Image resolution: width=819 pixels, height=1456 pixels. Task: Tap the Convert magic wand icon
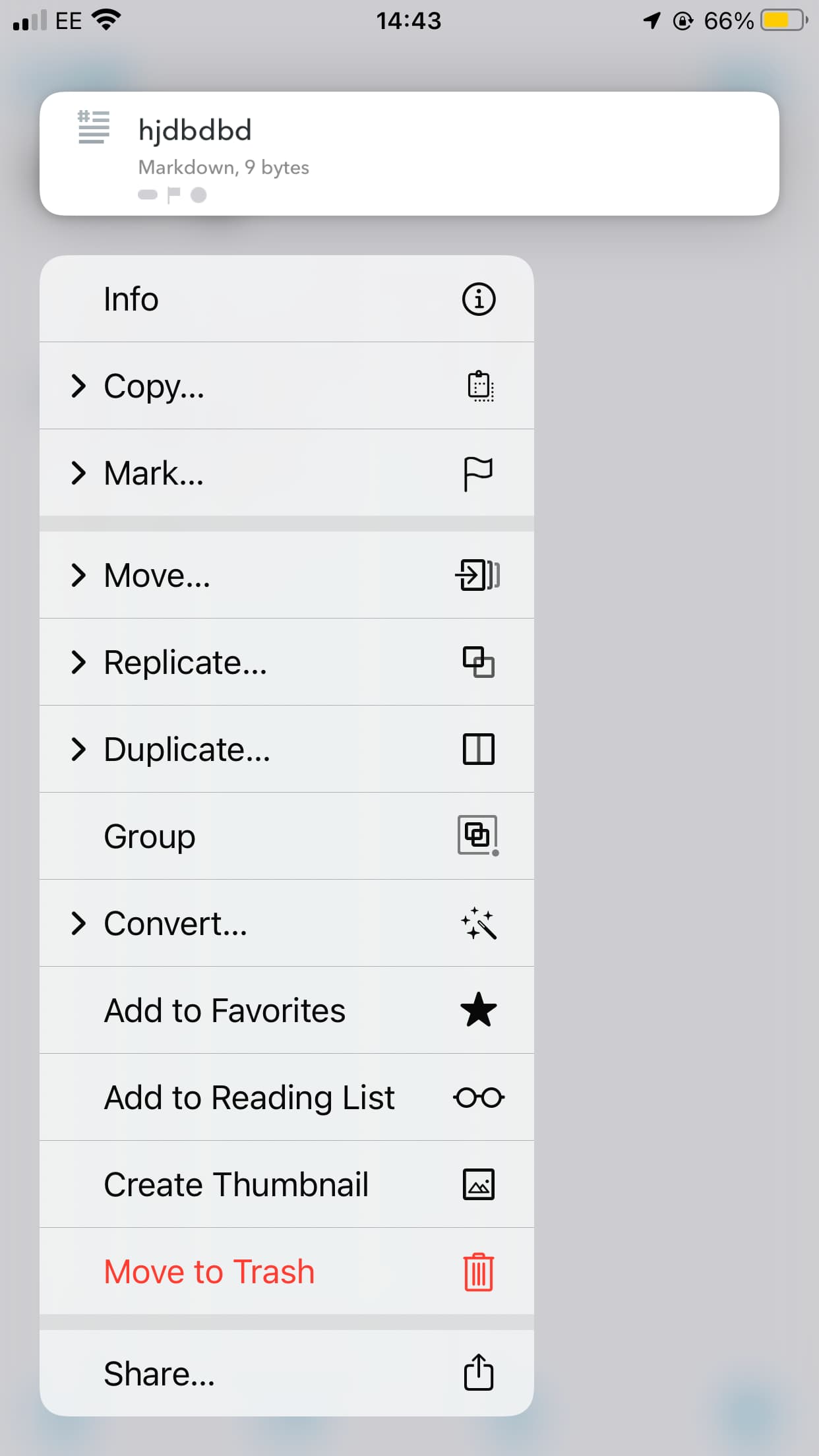(x=478, y=923)
